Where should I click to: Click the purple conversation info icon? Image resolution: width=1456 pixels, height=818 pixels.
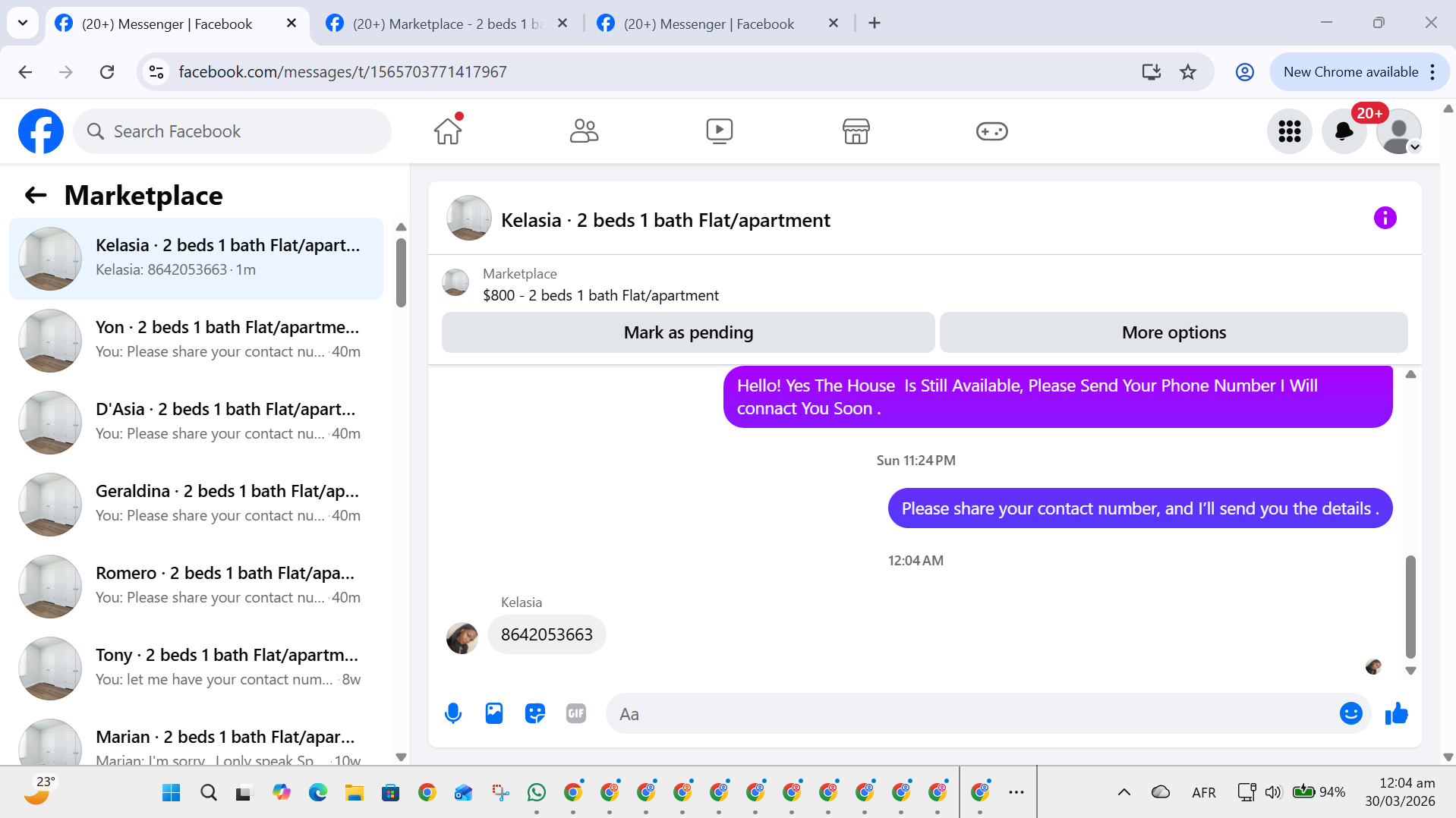pos(1385,218)
